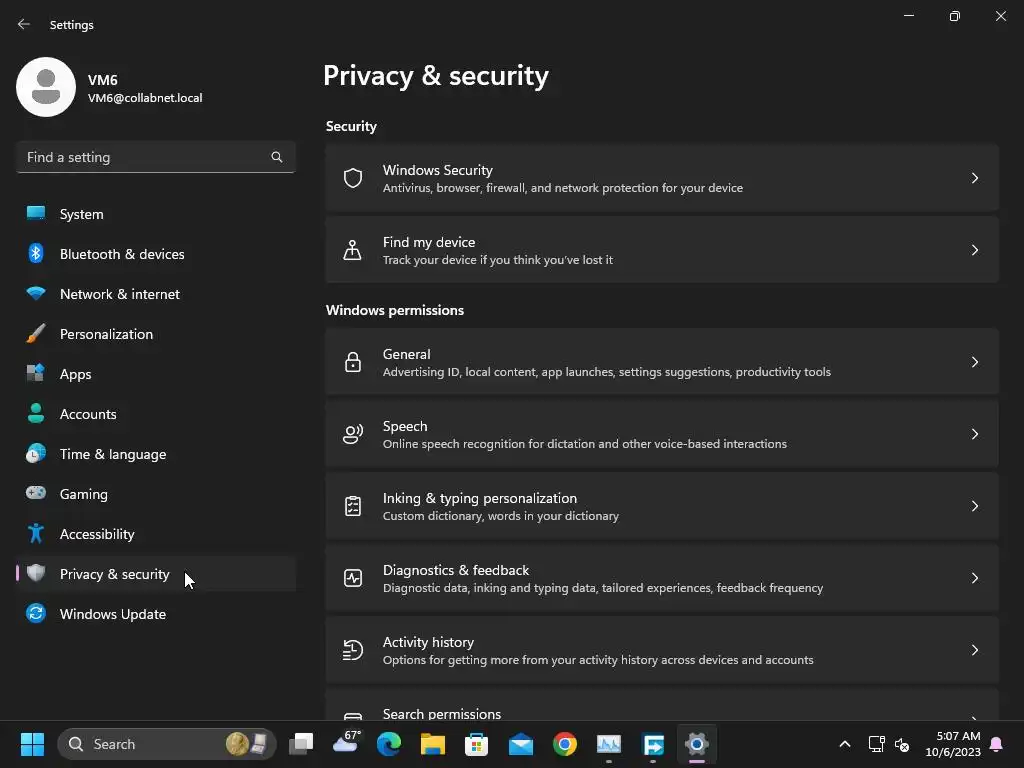This screenshot has height=768, width=1024.
Task: Click the Bluetooth icon in sidebar
Action: tap(36, 253)
